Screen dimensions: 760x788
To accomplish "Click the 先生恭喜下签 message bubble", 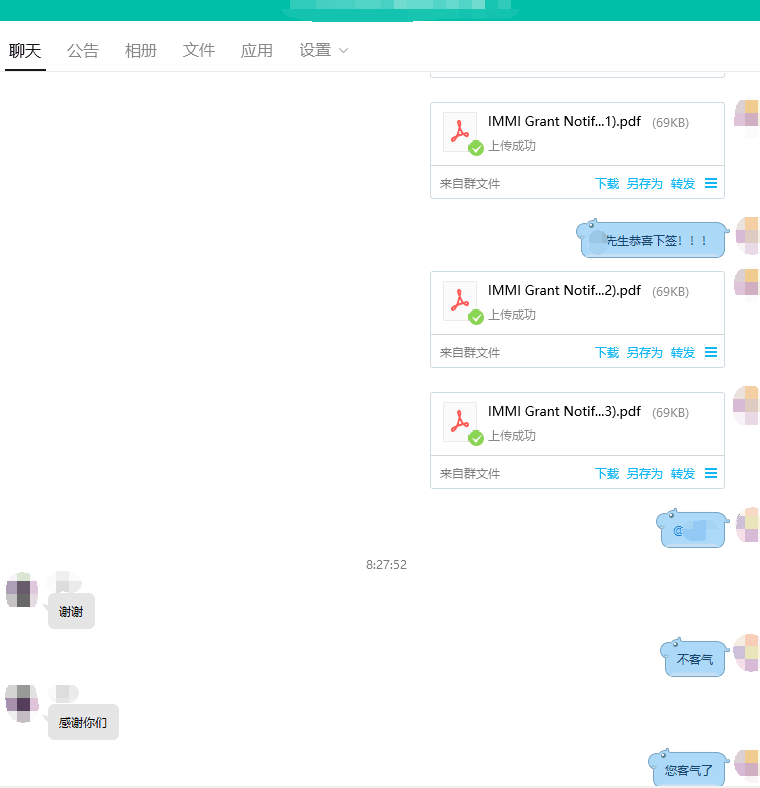I will pyautogui.click(x=654, y=241).
